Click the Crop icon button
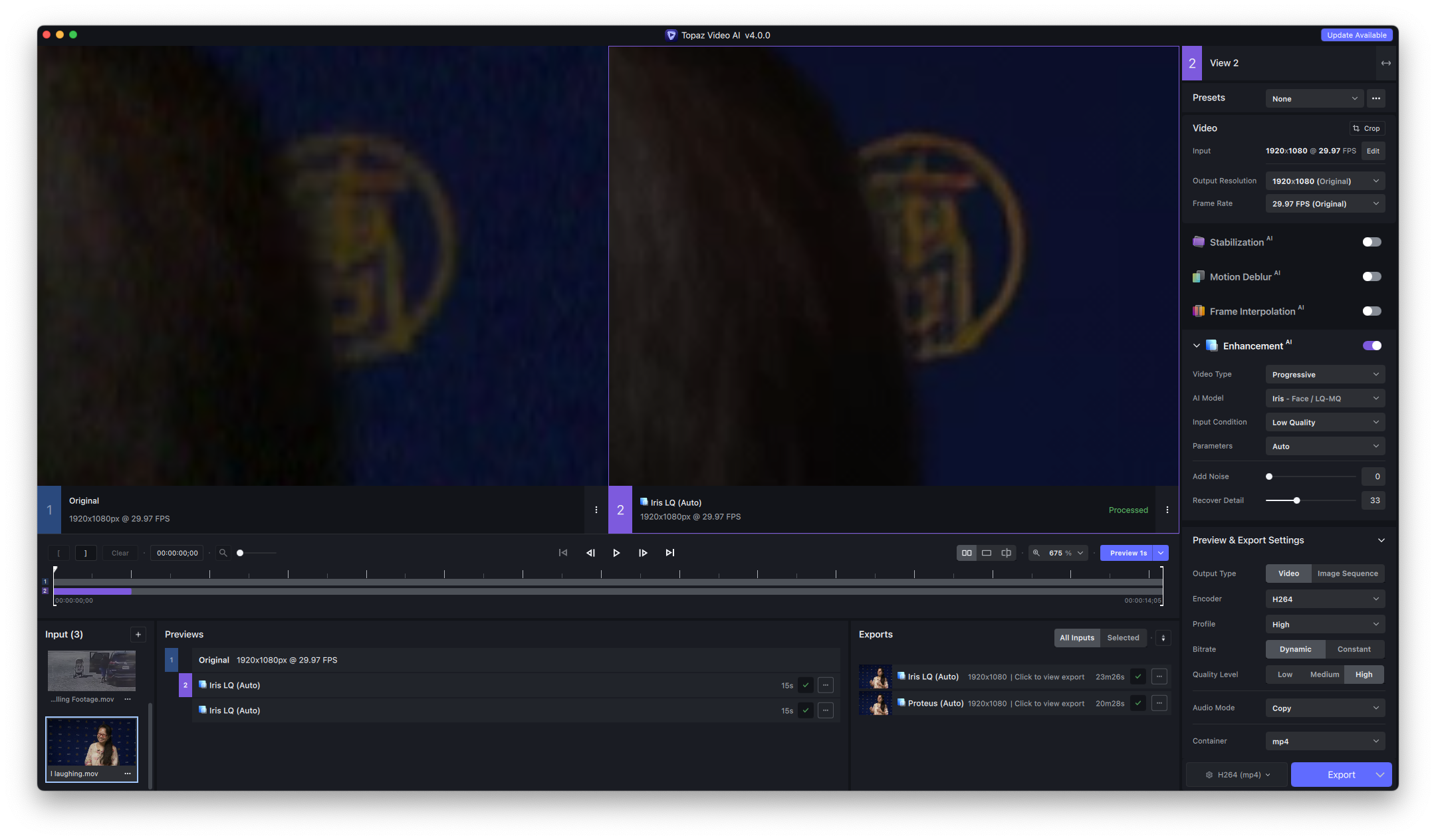1436x840 pixels. [1367, 128]
